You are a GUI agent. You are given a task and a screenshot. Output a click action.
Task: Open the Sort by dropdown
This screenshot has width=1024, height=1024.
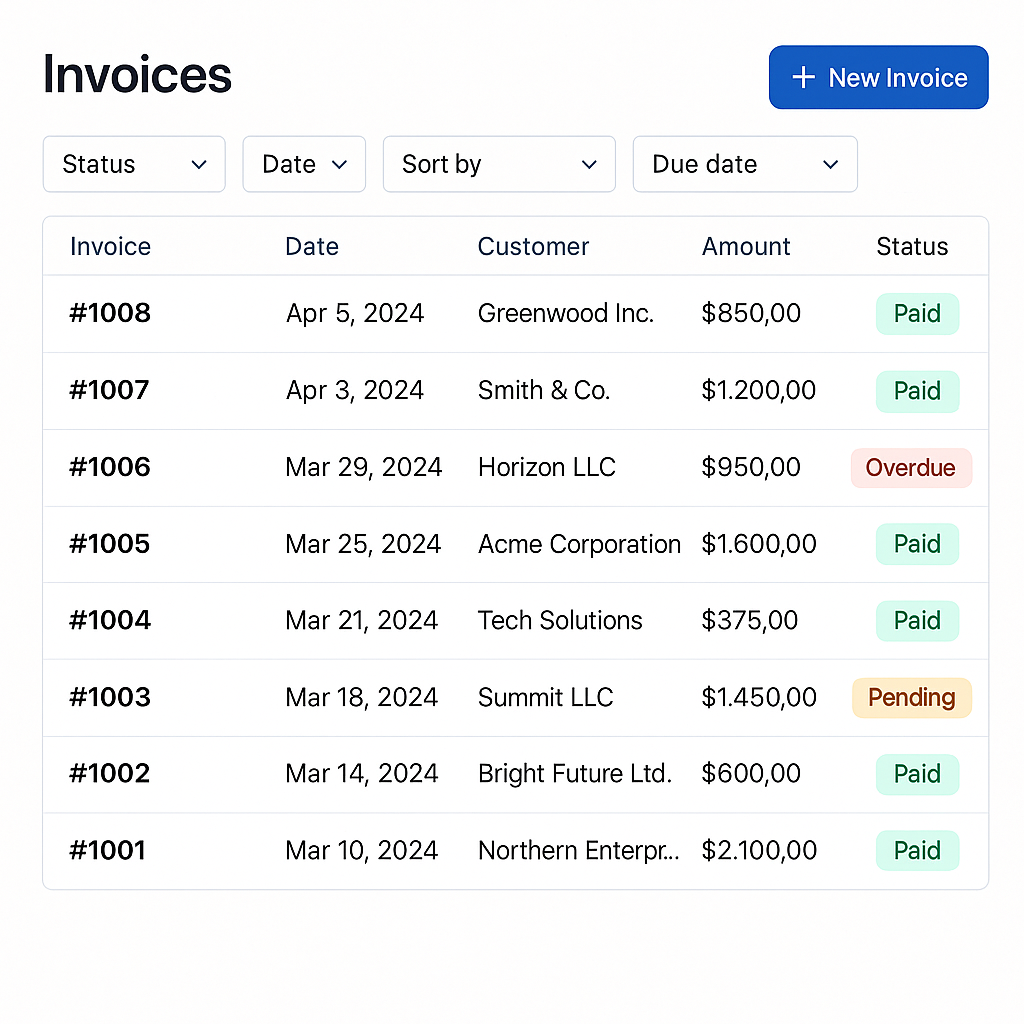(498, 164)
